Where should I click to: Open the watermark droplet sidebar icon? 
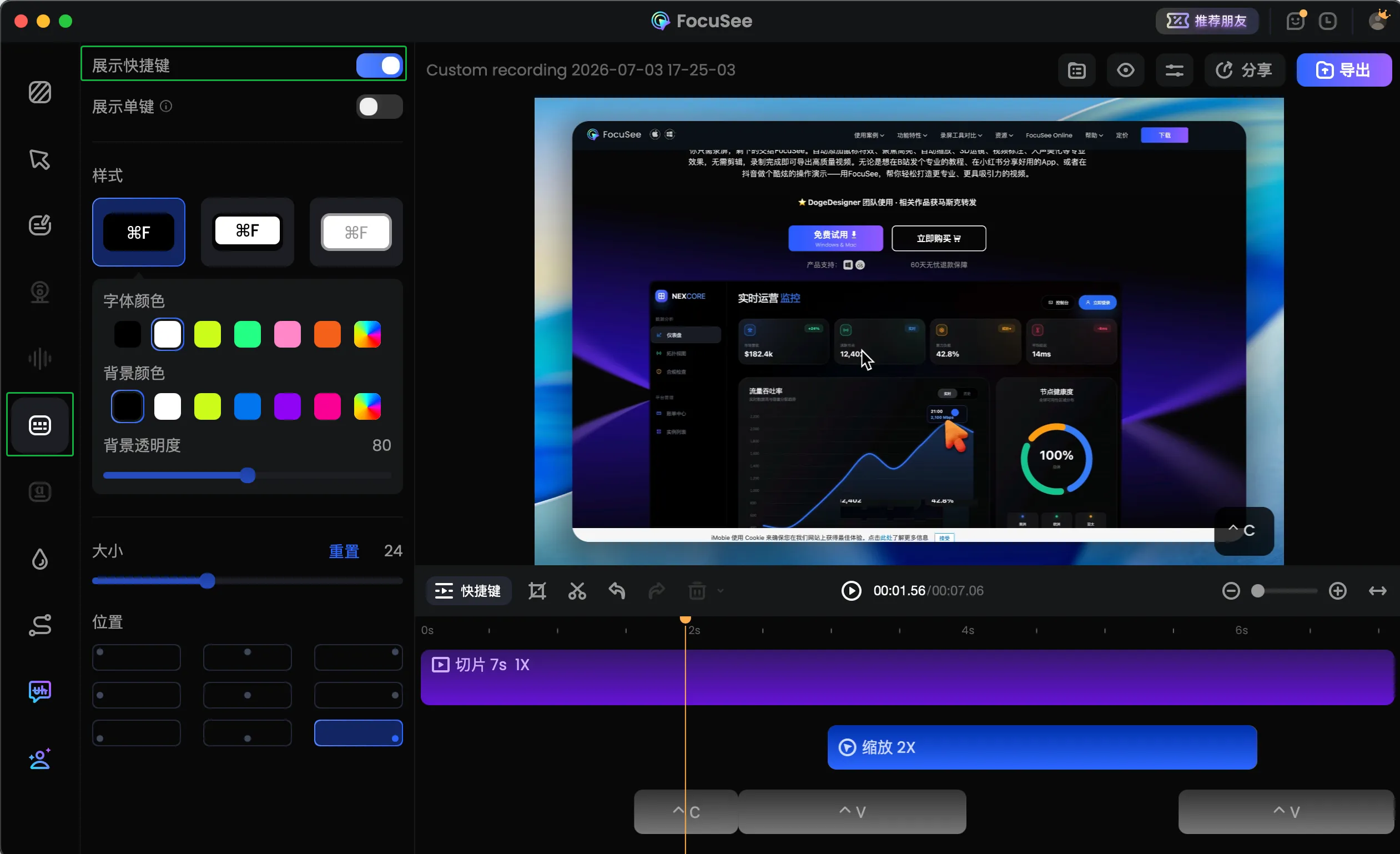coord(40,559)
